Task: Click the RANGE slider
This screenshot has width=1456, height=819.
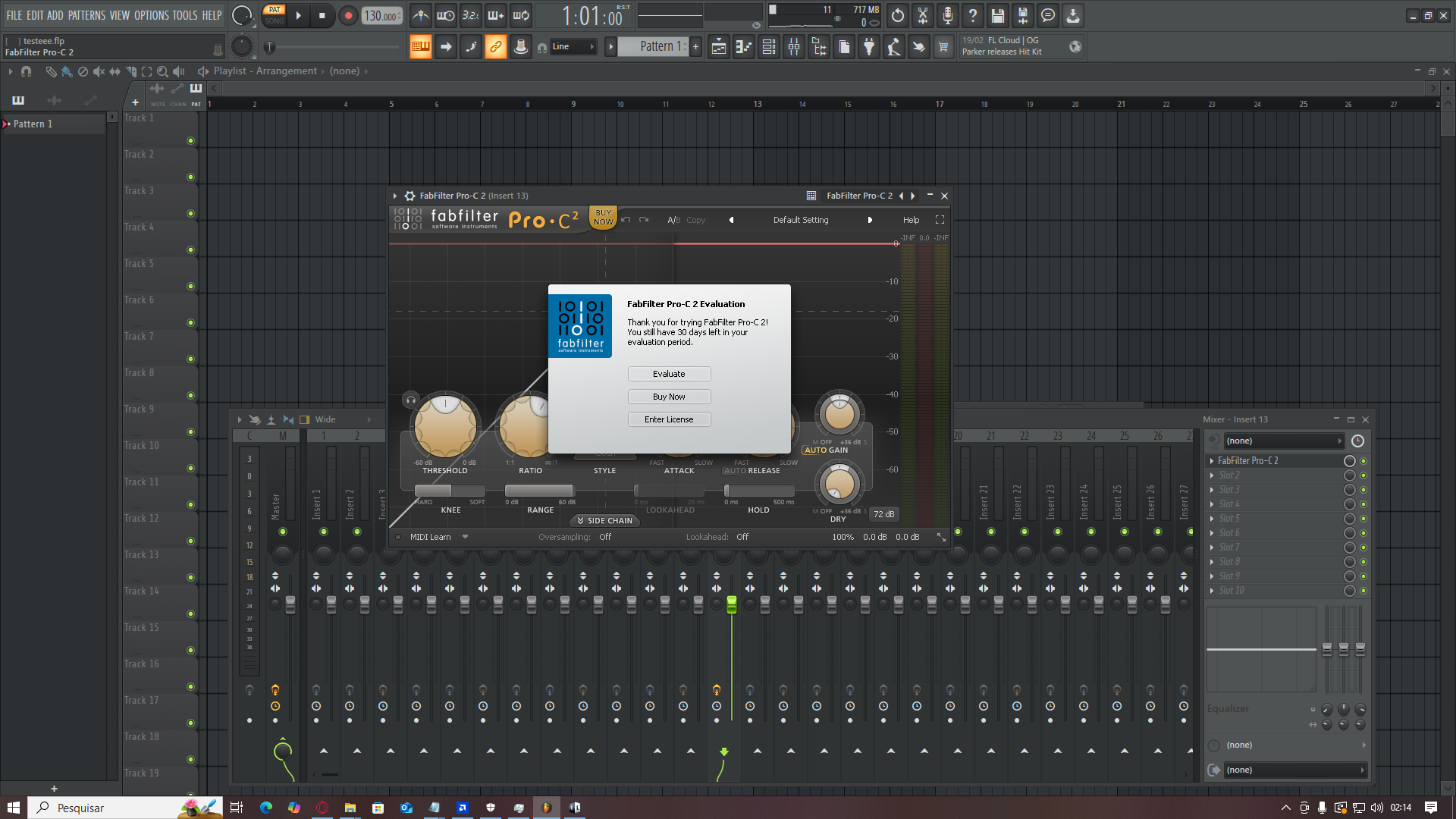Action: coord(540,491)
